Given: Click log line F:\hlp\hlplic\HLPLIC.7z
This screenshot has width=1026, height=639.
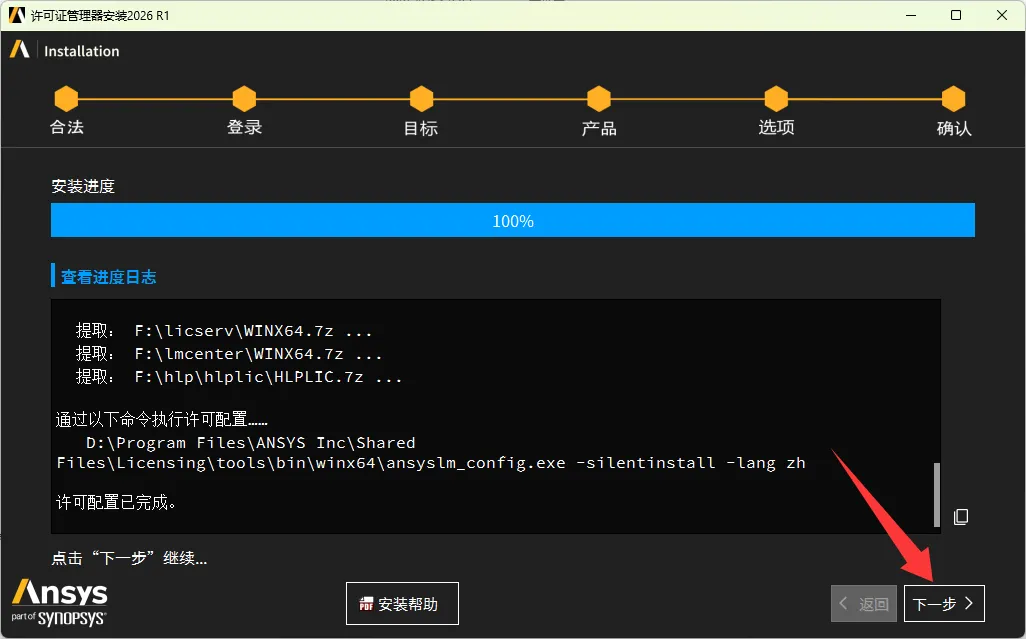Looking at the screenshot, I should (239, 377).
